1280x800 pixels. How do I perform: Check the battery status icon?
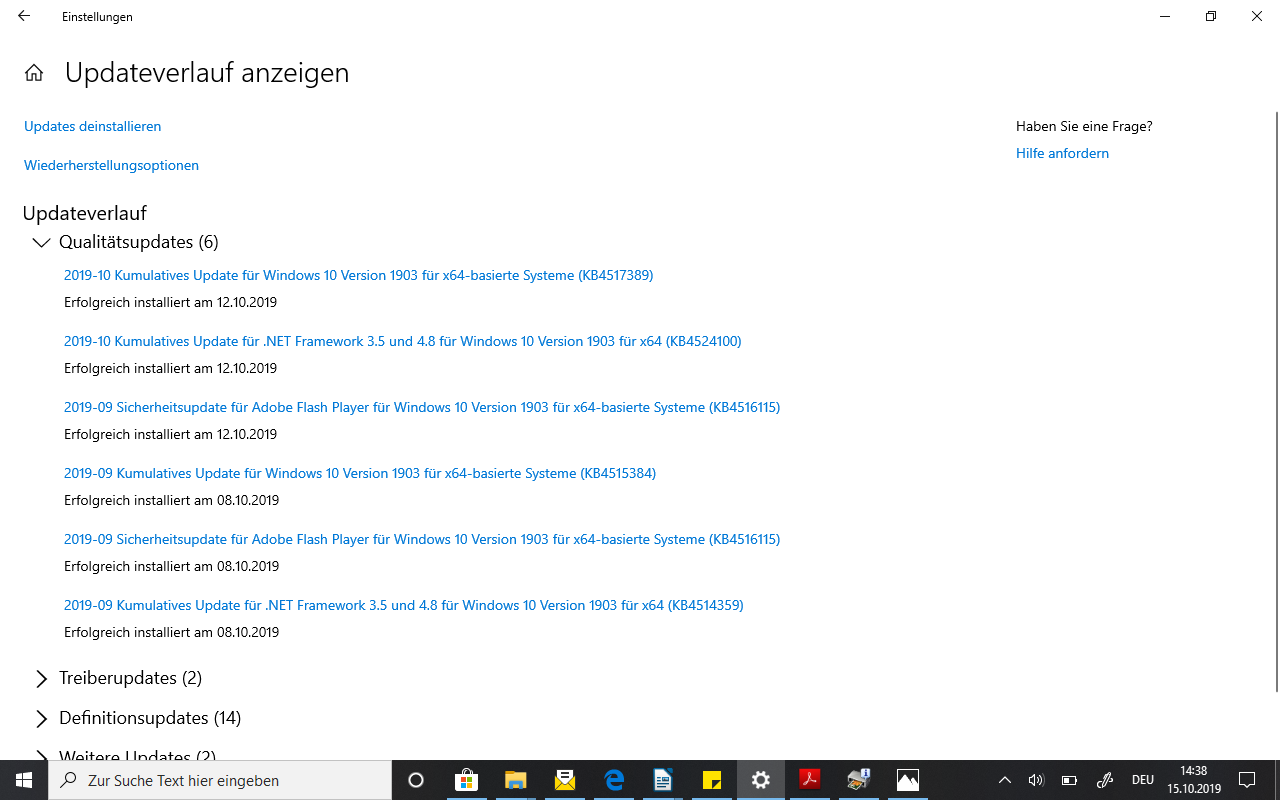(1069, 780)
